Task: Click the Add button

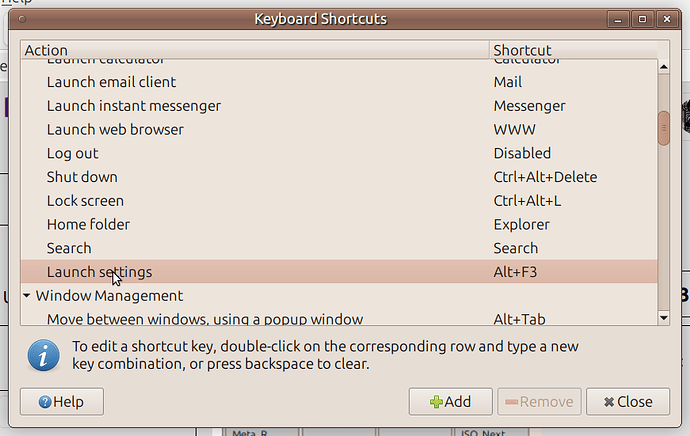Action: tap(450, 402)
